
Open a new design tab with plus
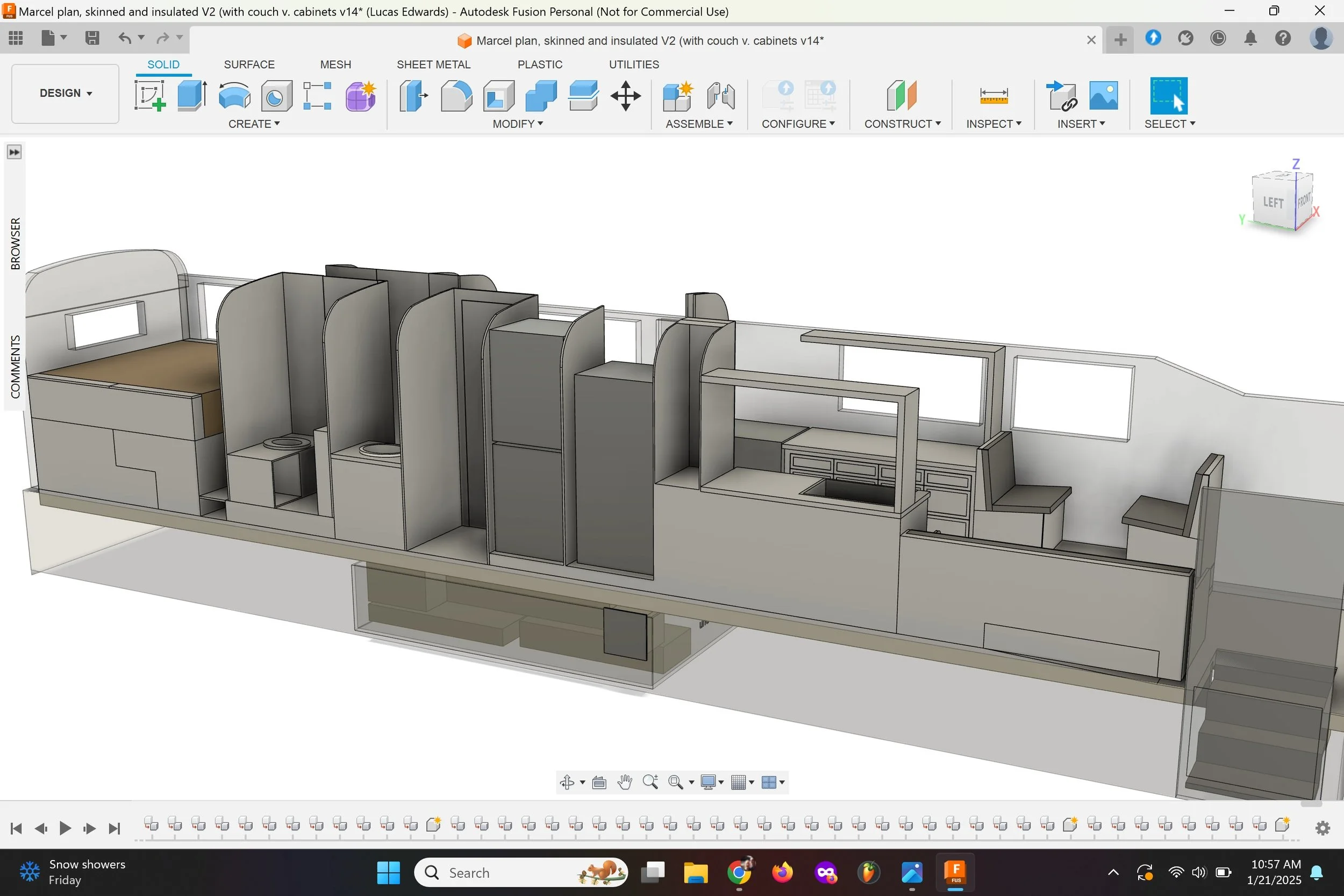[1120, 39]
